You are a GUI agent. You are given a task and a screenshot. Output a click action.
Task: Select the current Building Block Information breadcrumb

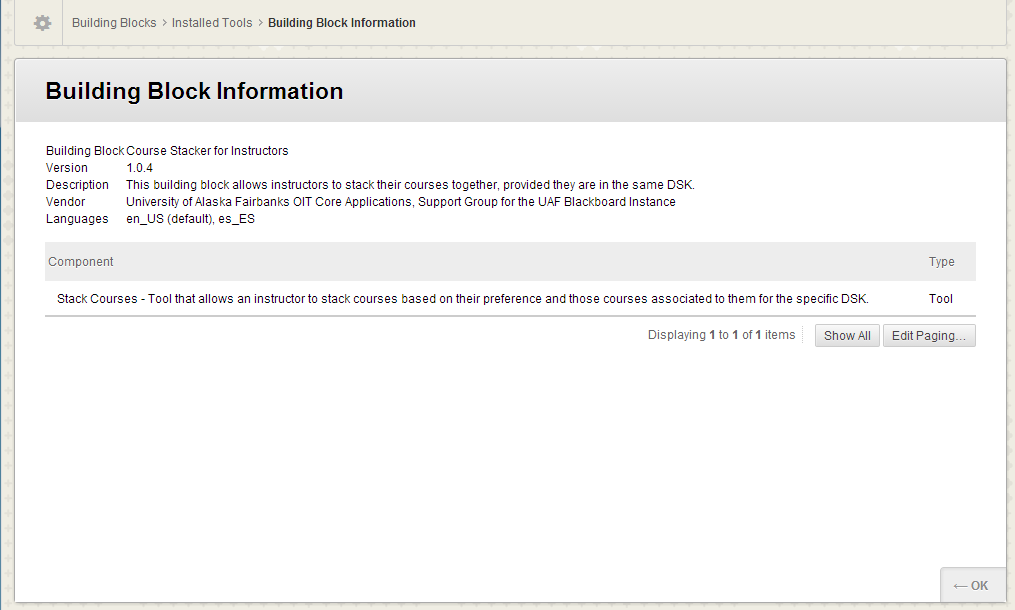tap(342, 23)
